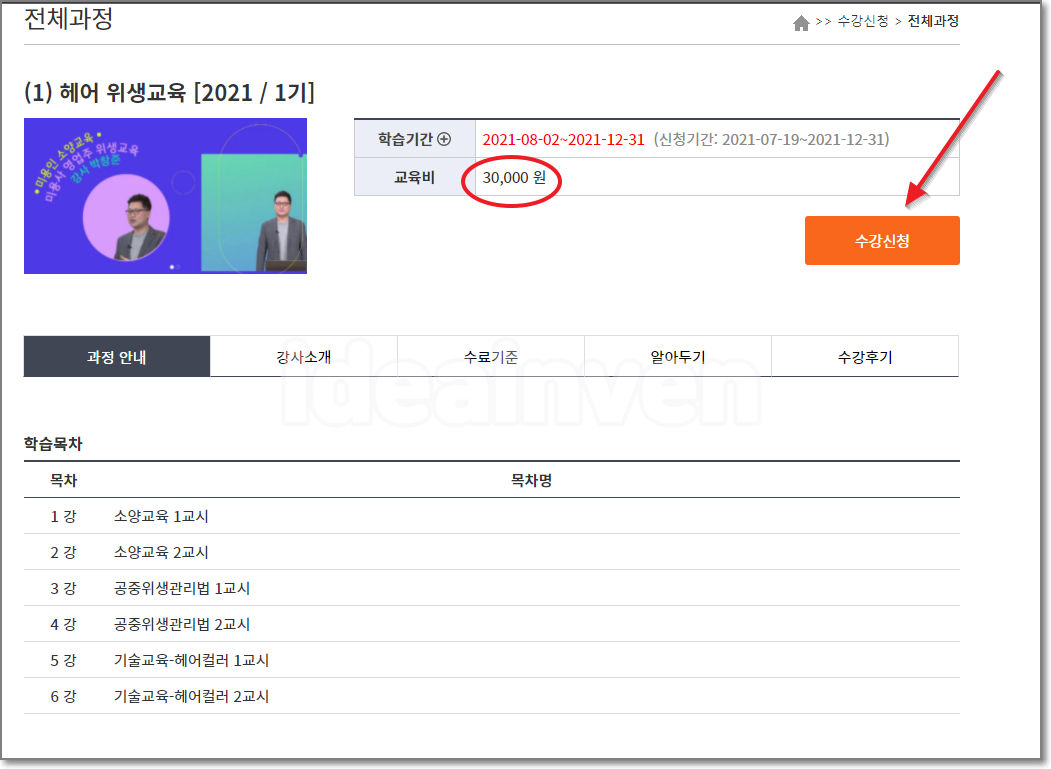Switch to the 강사소개 tab

click(x=303, y=355)
